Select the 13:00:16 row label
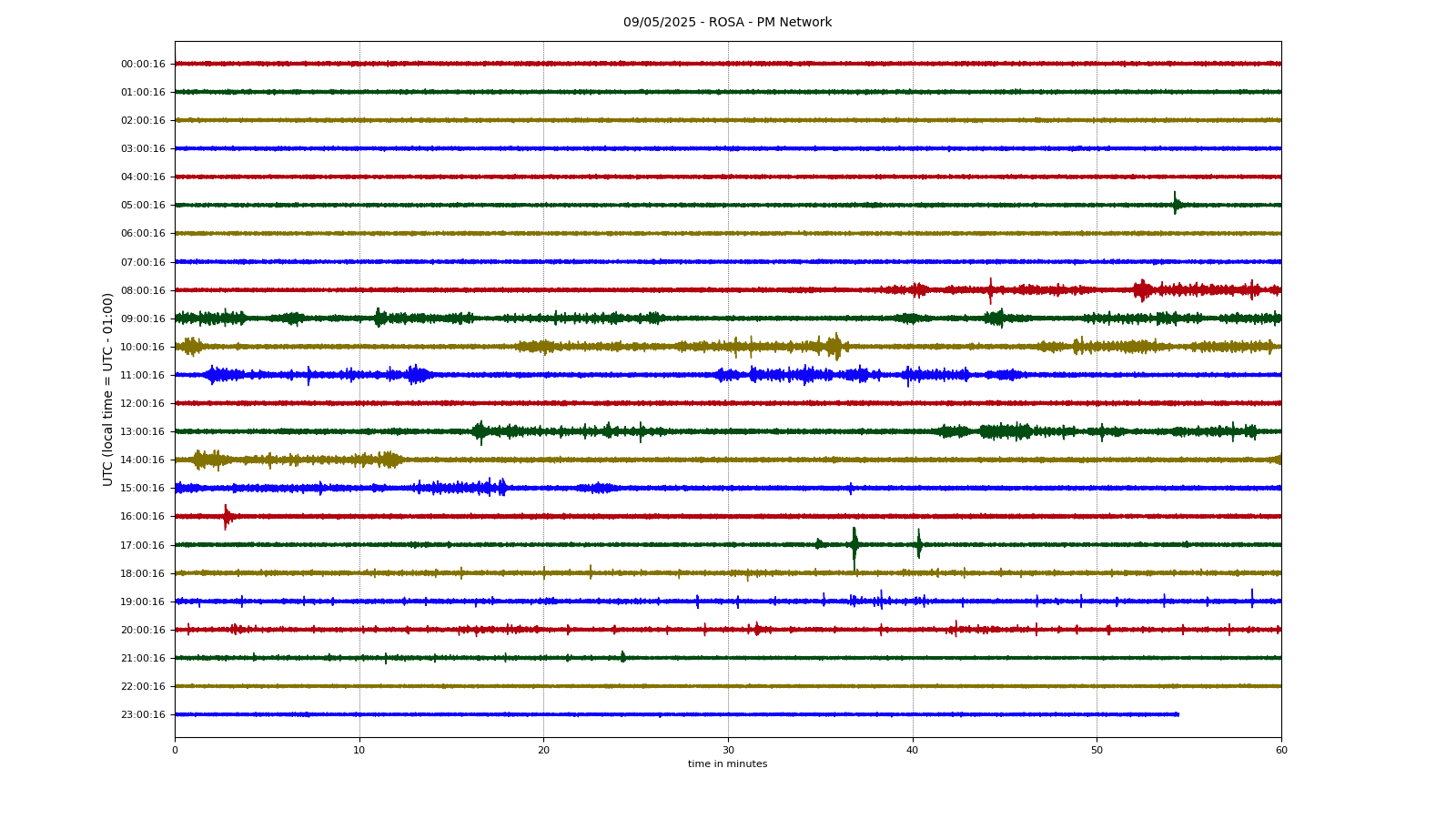 143,431
